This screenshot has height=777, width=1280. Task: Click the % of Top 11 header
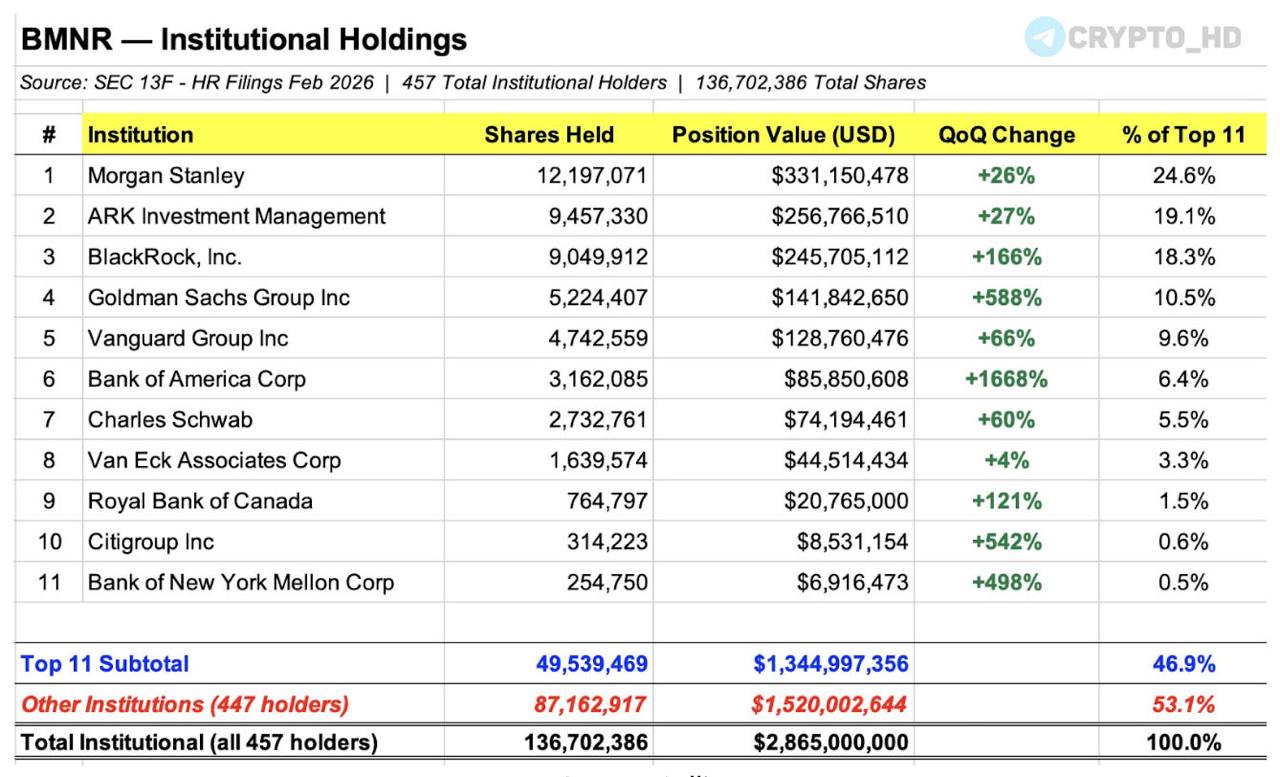(x=1184, y=135)
